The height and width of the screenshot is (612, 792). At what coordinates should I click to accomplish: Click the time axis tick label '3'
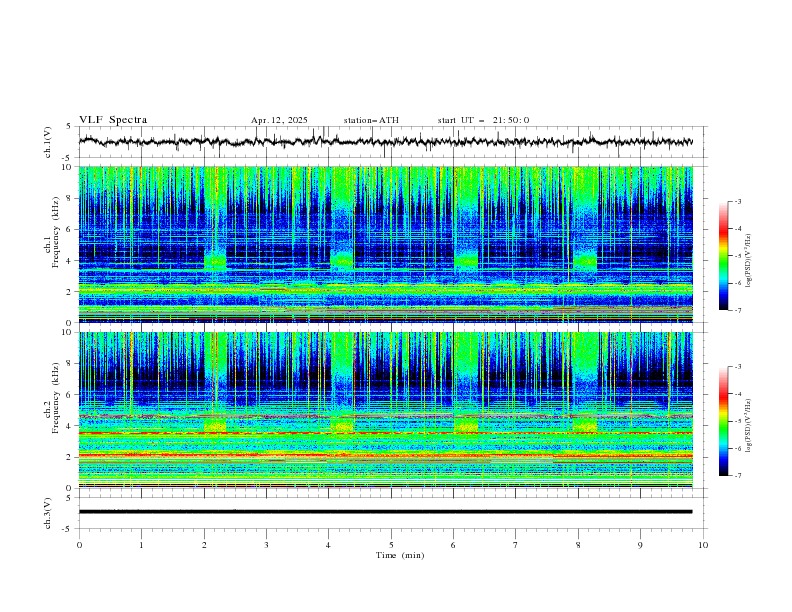tap(266, 545)
